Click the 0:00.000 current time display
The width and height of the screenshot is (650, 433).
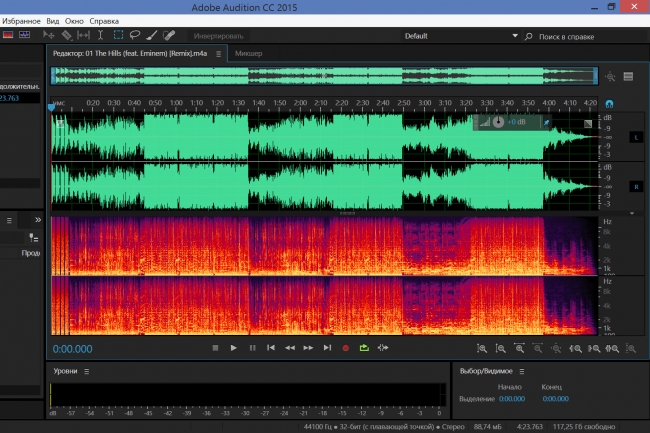pos(73,349)
